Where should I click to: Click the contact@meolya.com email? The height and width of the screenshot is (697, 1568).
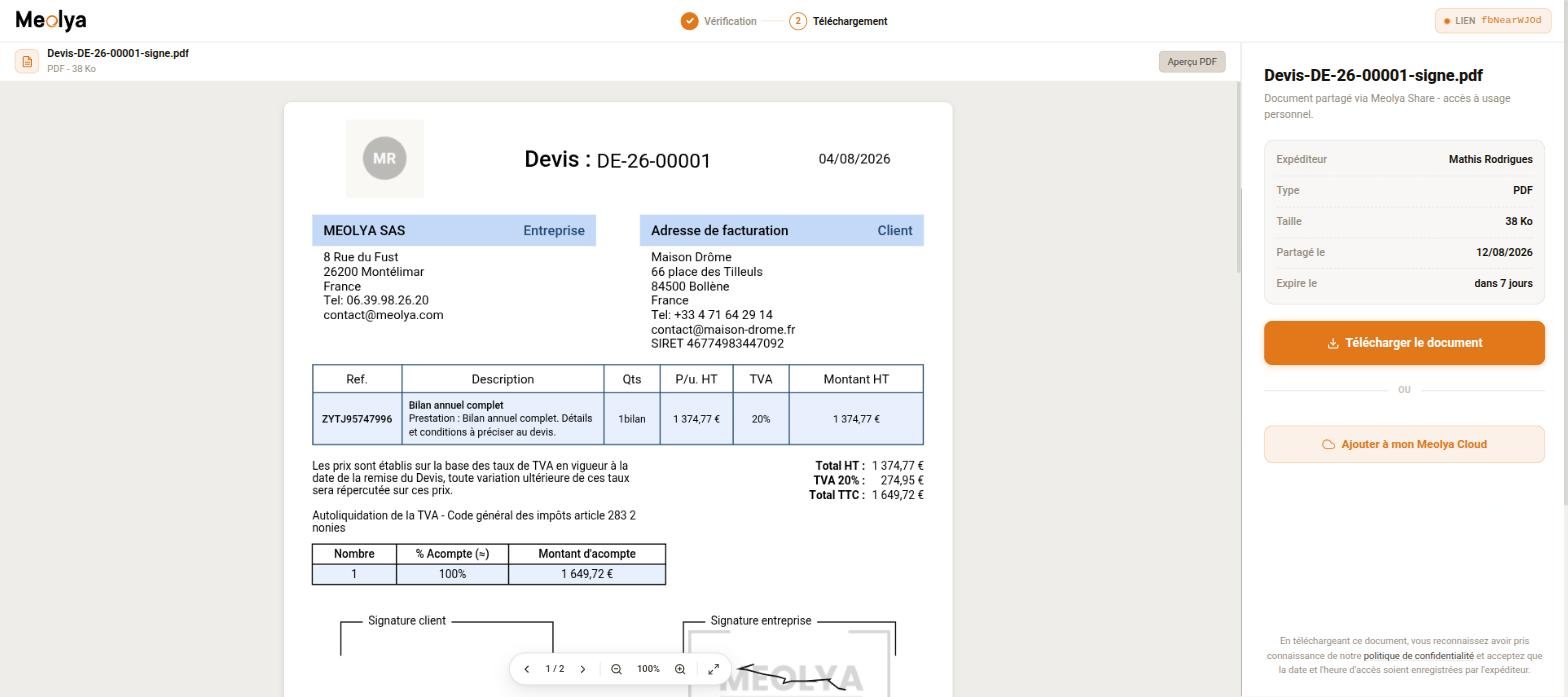(383, 315)
